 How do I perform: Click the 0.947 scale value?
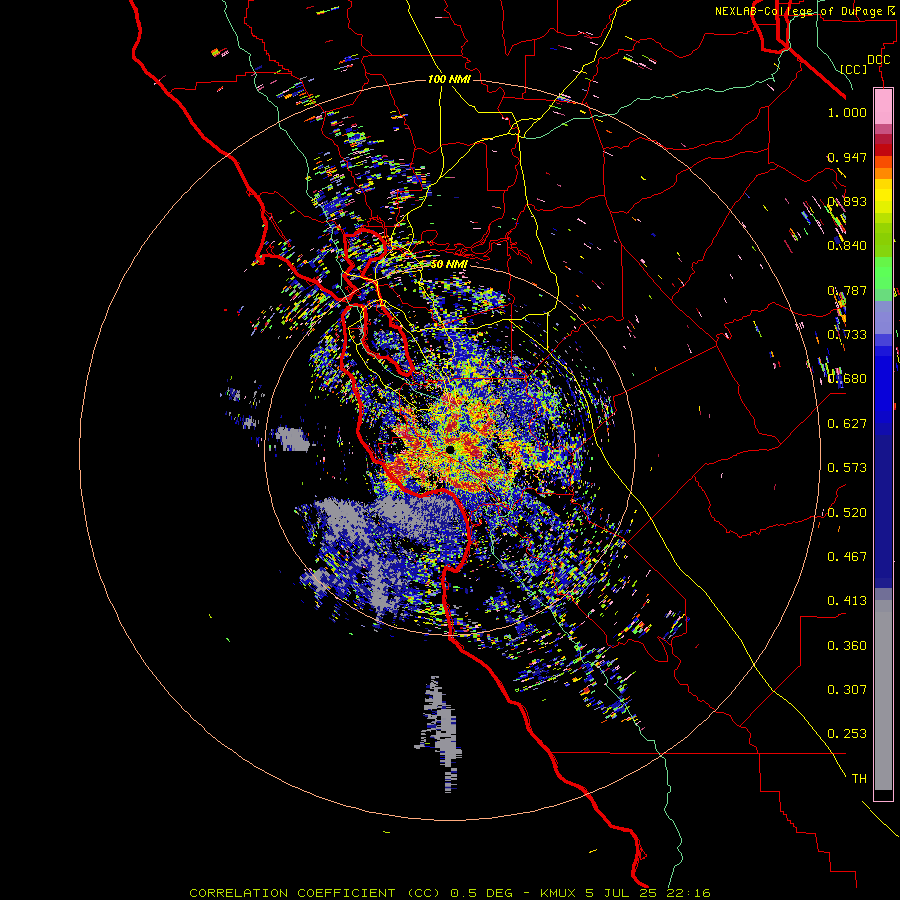(x=847, y=157)
